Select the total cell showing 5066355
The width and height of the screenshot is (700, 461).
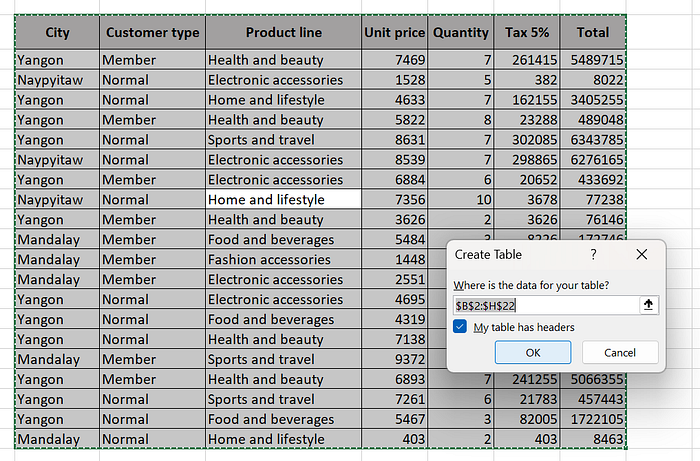pos(592,379)
